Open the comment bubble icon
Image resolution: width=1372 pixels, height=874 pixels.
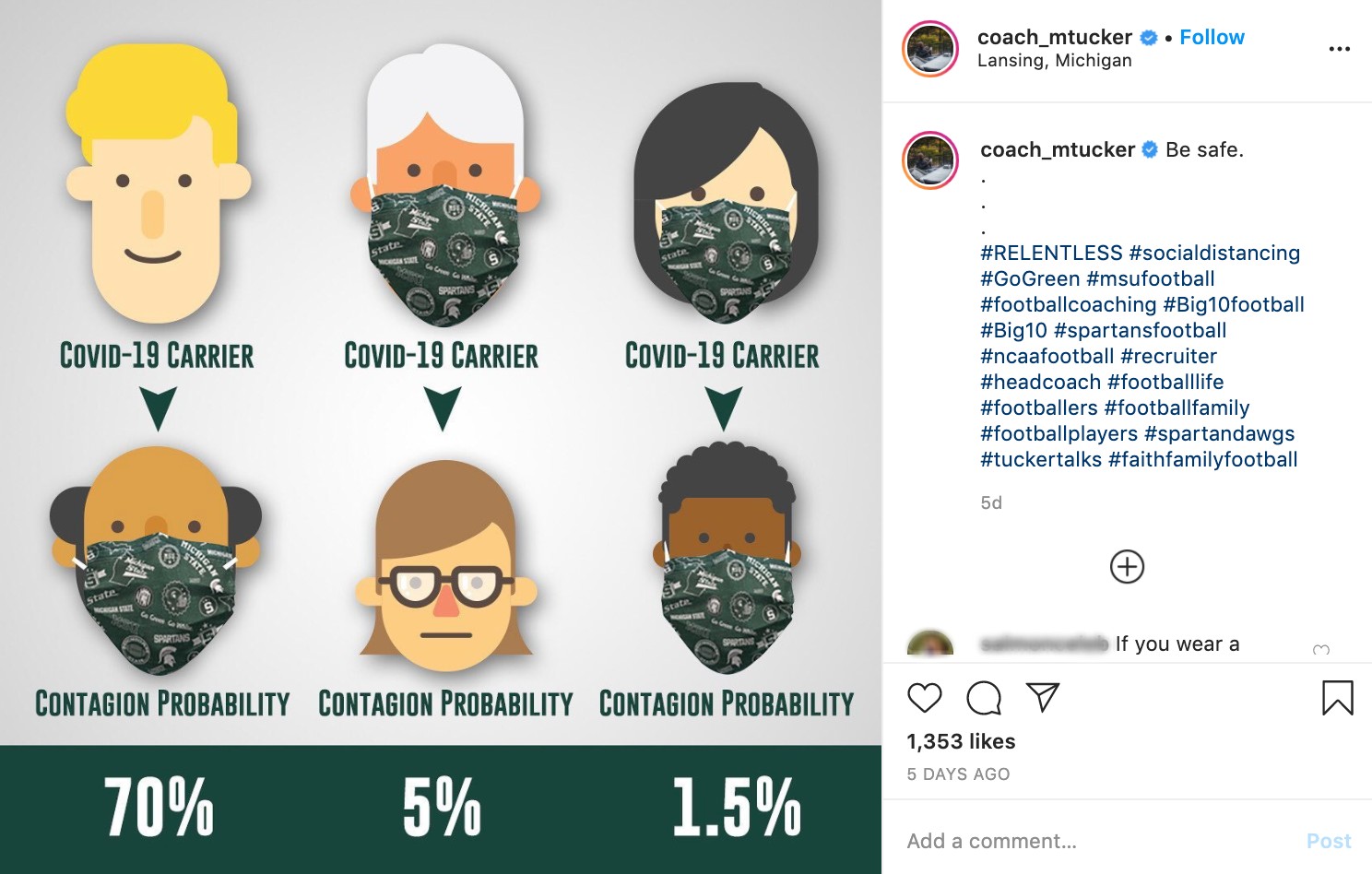984,699
